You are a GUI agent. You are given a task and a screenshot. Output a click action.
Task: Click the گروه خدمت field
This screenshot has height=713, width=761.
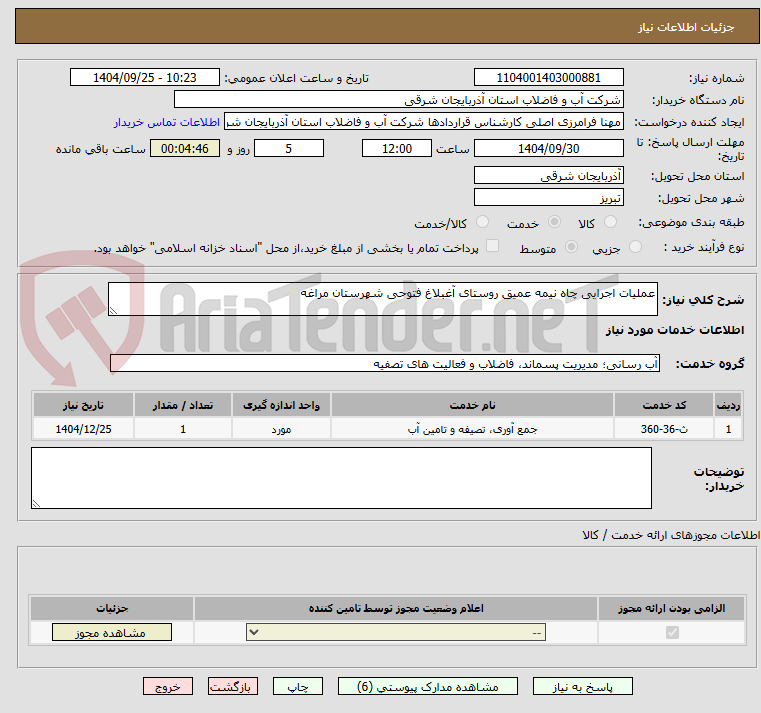pos(383,363)
